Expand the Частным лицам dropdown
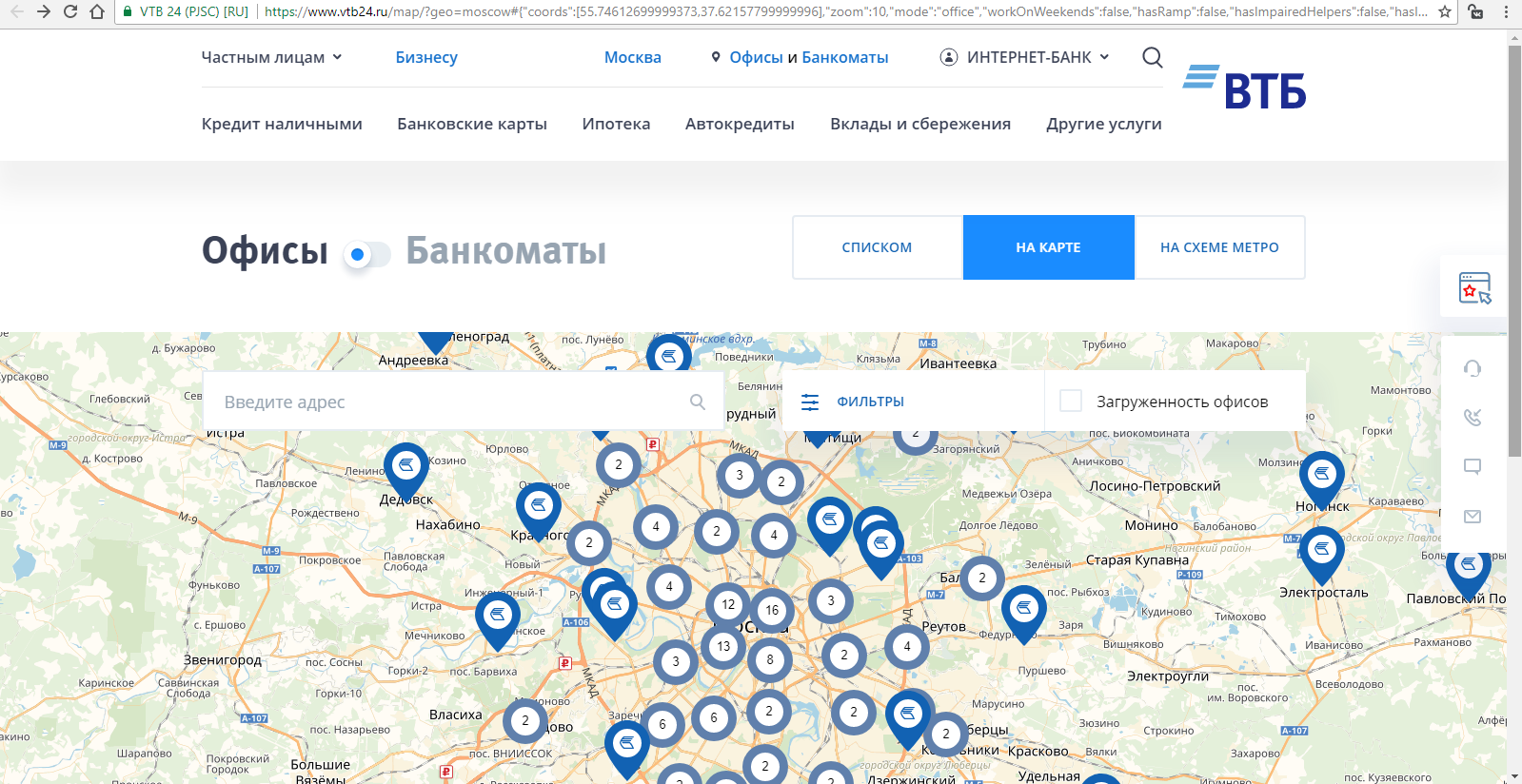 tap(271, 57)
